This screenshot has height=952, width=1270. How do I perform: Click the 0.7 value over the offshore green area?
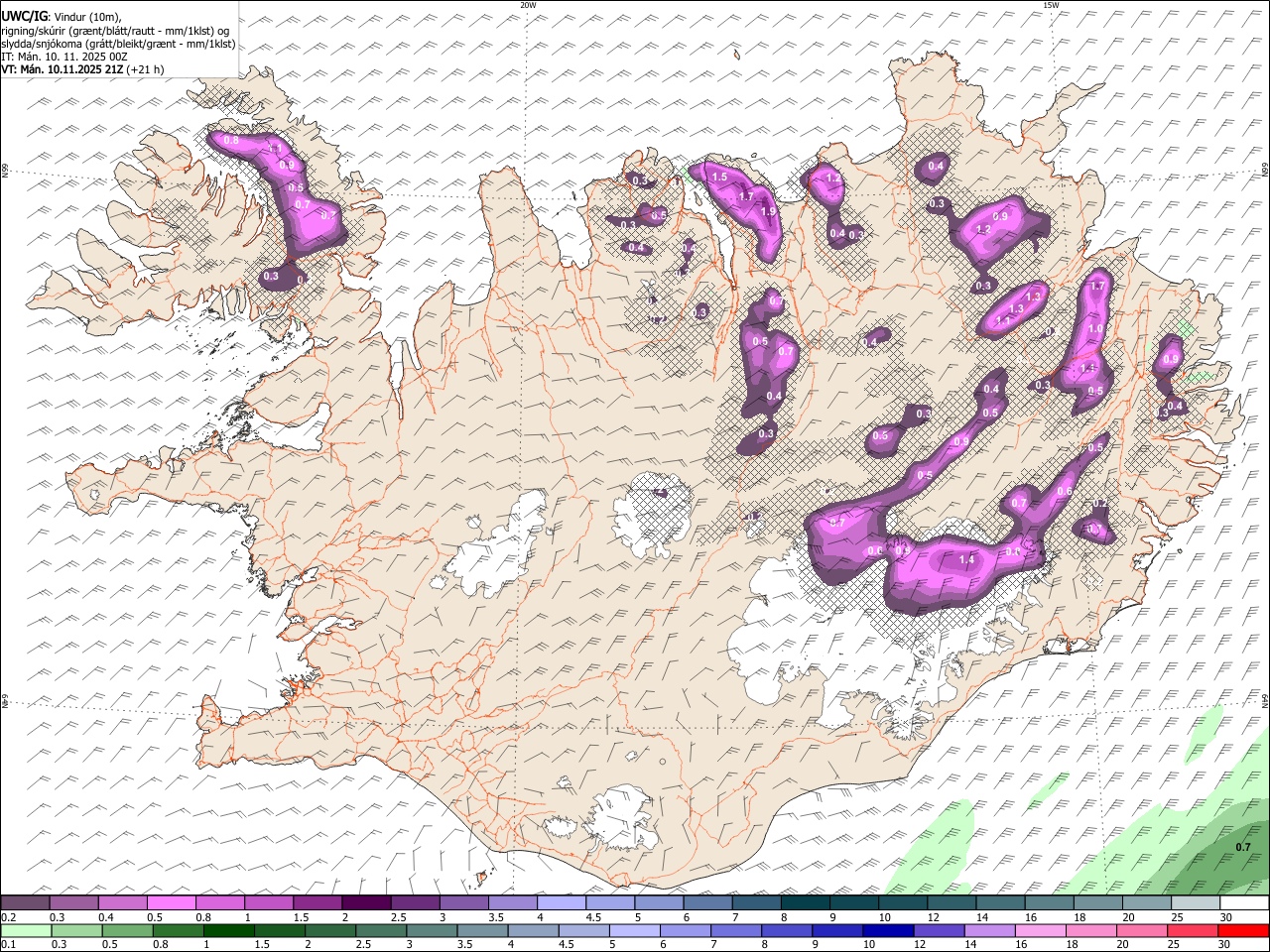tap(1243, 847)
